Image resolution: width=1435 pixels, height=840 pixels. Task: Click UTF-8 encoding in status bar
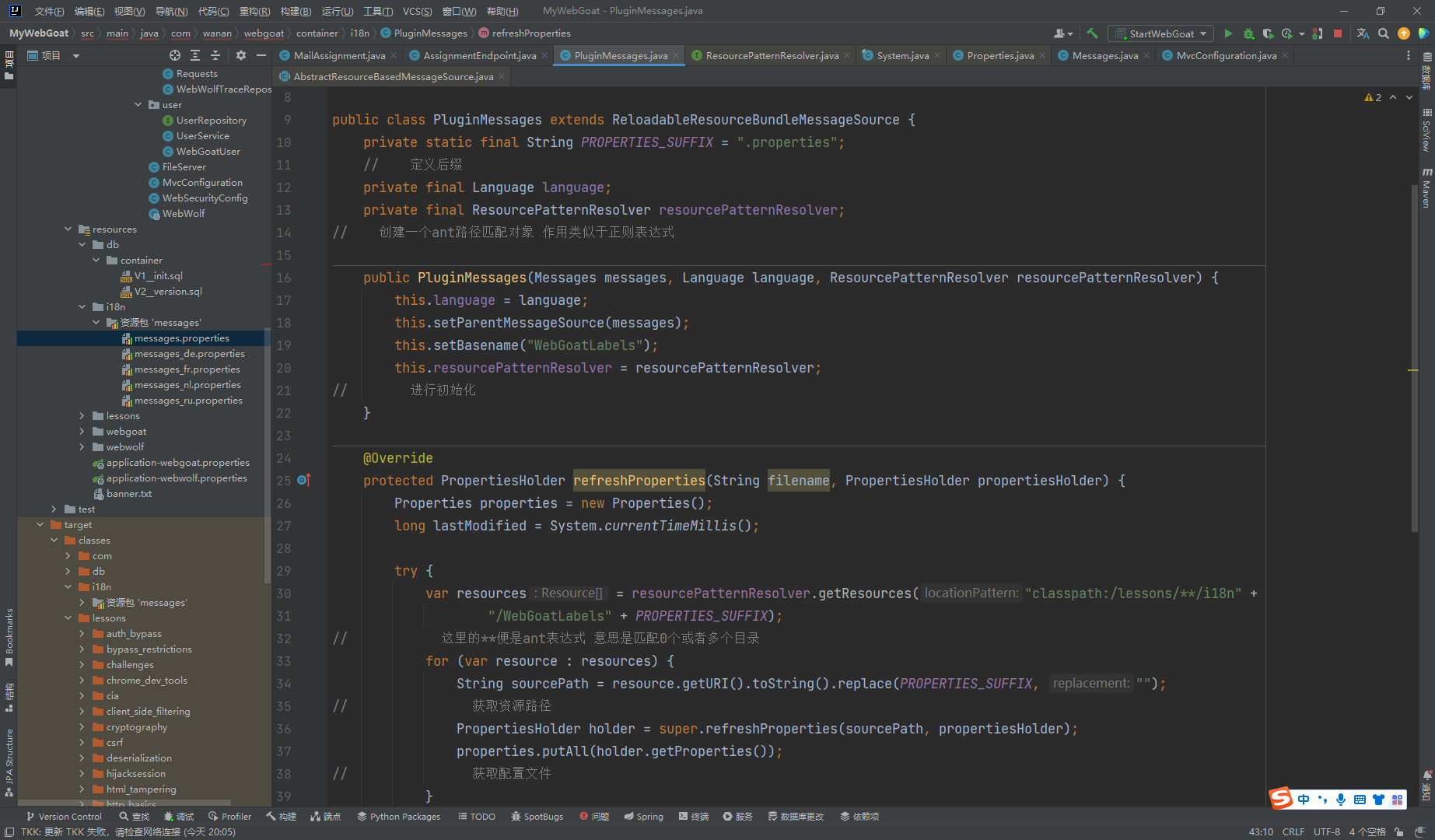1327,831
